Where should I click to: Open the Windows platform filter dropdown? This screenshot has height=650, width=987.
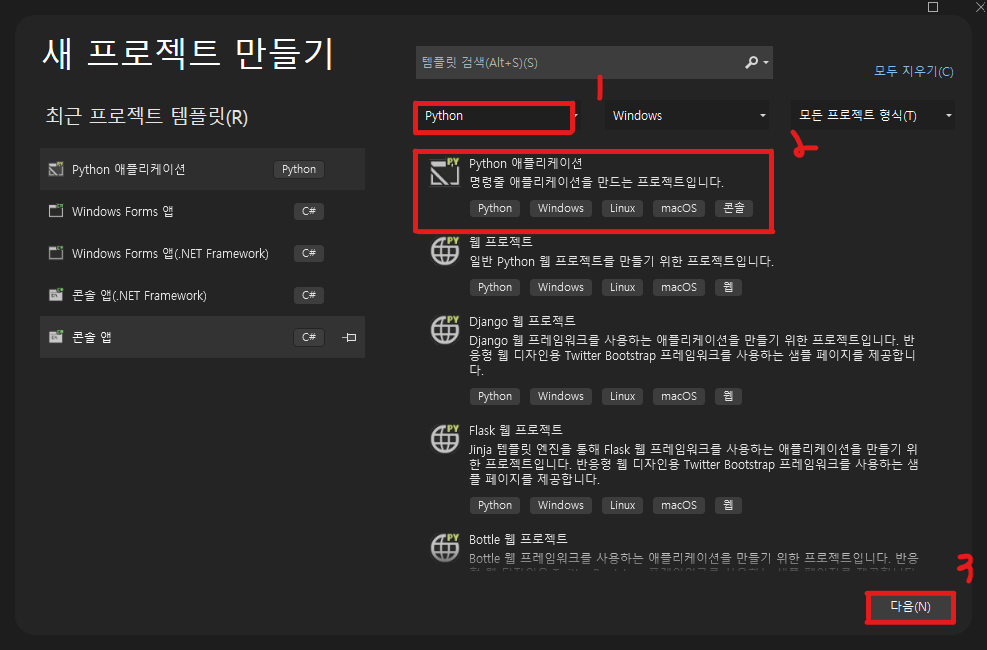(687, 116)
